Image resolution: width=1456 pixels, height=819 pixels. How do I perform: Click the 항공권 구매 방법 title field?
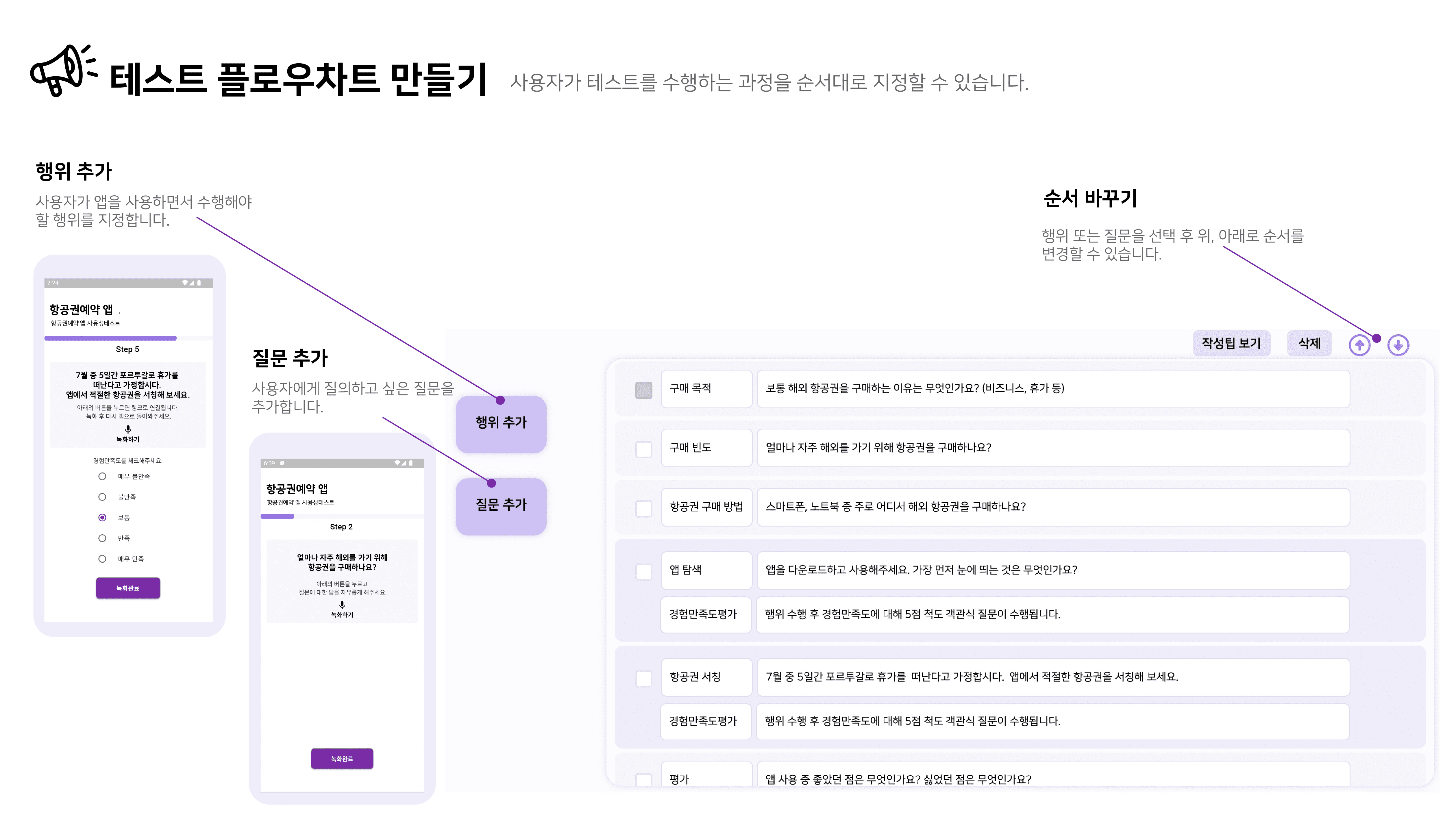(x=706, y=507)
